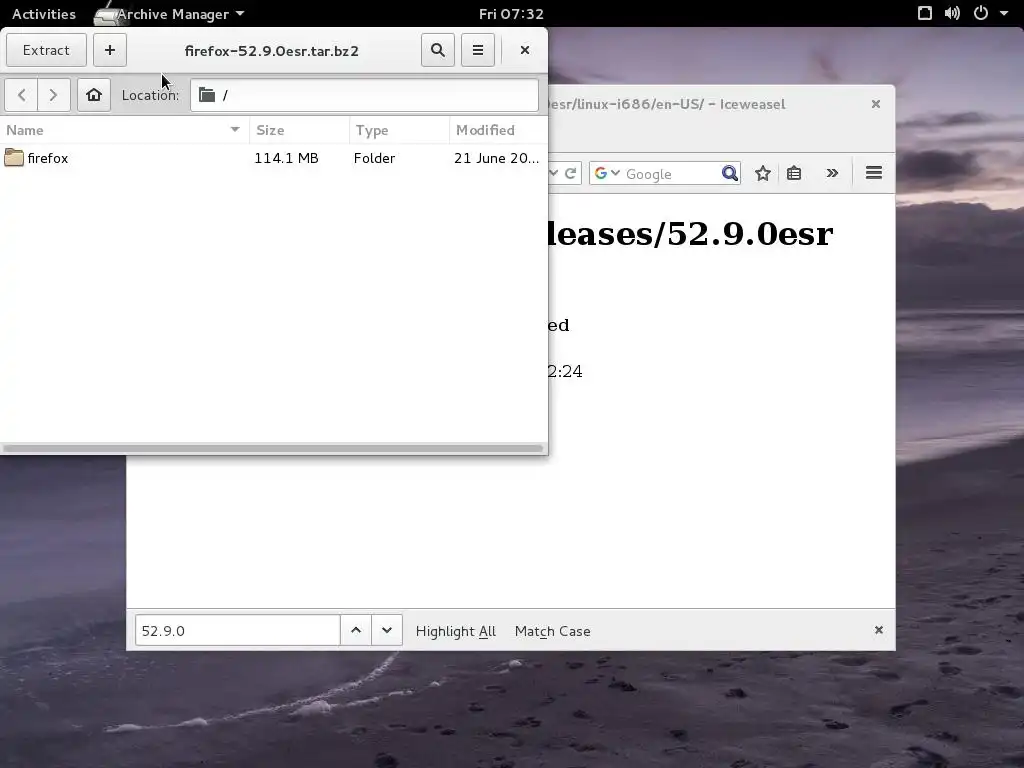This screenshot has width=1024, height=768.
Task: Find previous match with up arrow
Action: coord(356,631)
